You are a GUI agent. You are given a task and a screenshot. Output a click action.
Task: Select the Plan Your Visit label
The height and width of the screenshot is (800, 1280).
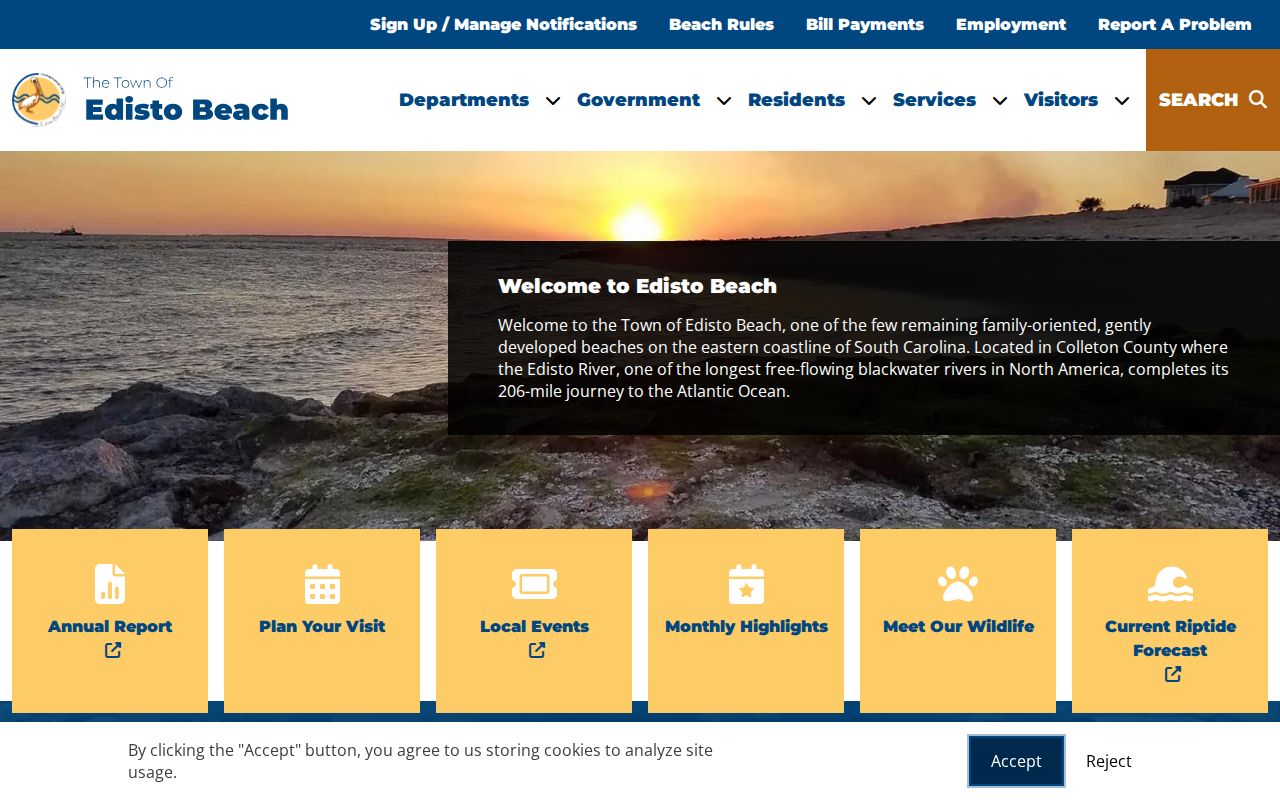(322, 626)
